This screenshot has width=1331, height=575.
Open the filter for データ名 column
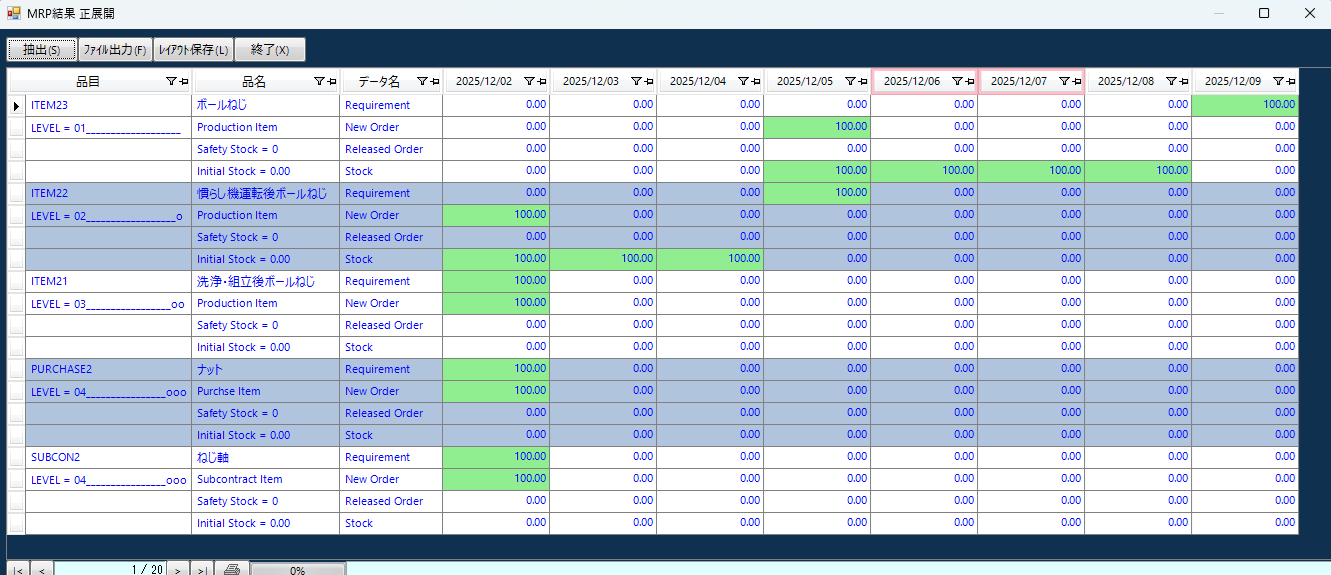pyautogui.click(x=422, y=81)
